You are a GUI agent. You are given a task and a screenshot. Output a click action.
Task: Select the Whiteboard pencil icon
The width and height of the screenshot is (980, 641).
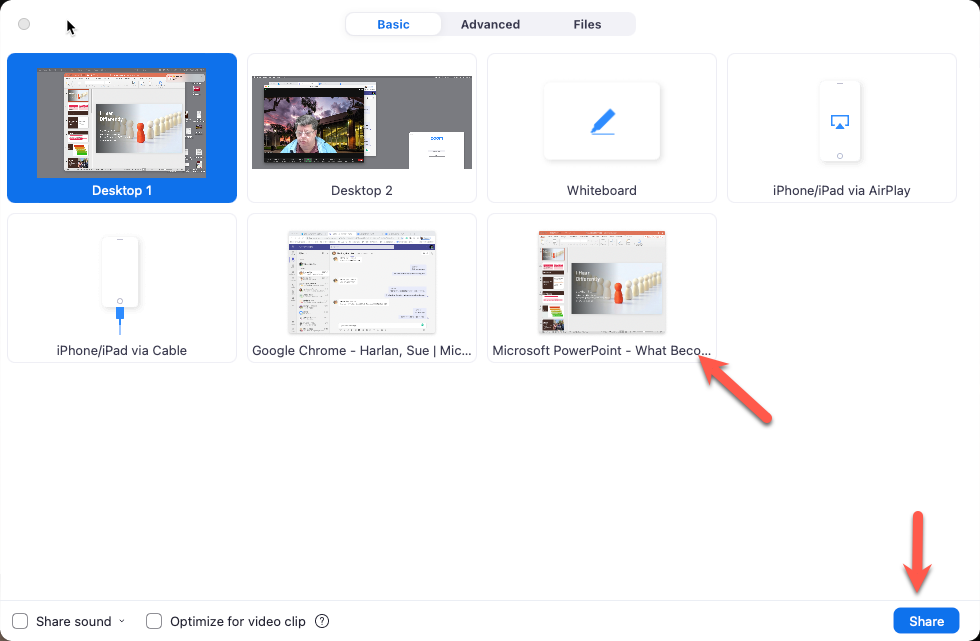click(601, 119)
